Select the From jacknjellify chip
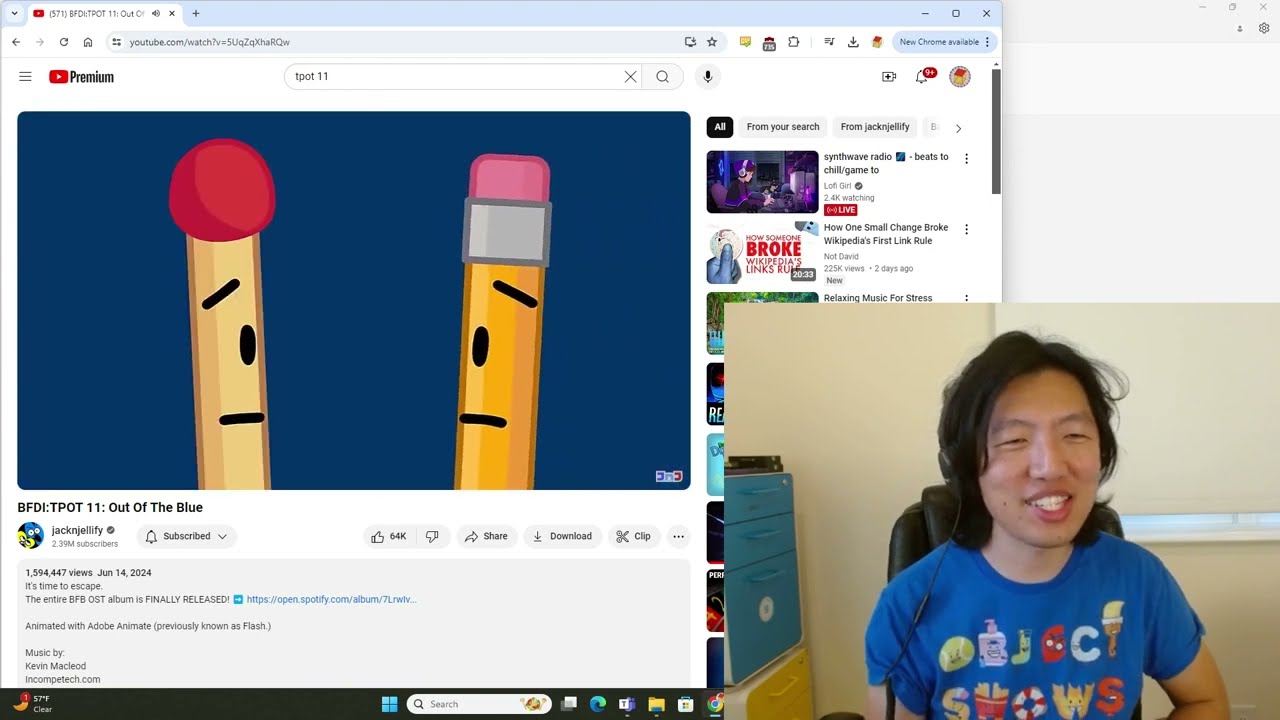 [x=875, y=127]
